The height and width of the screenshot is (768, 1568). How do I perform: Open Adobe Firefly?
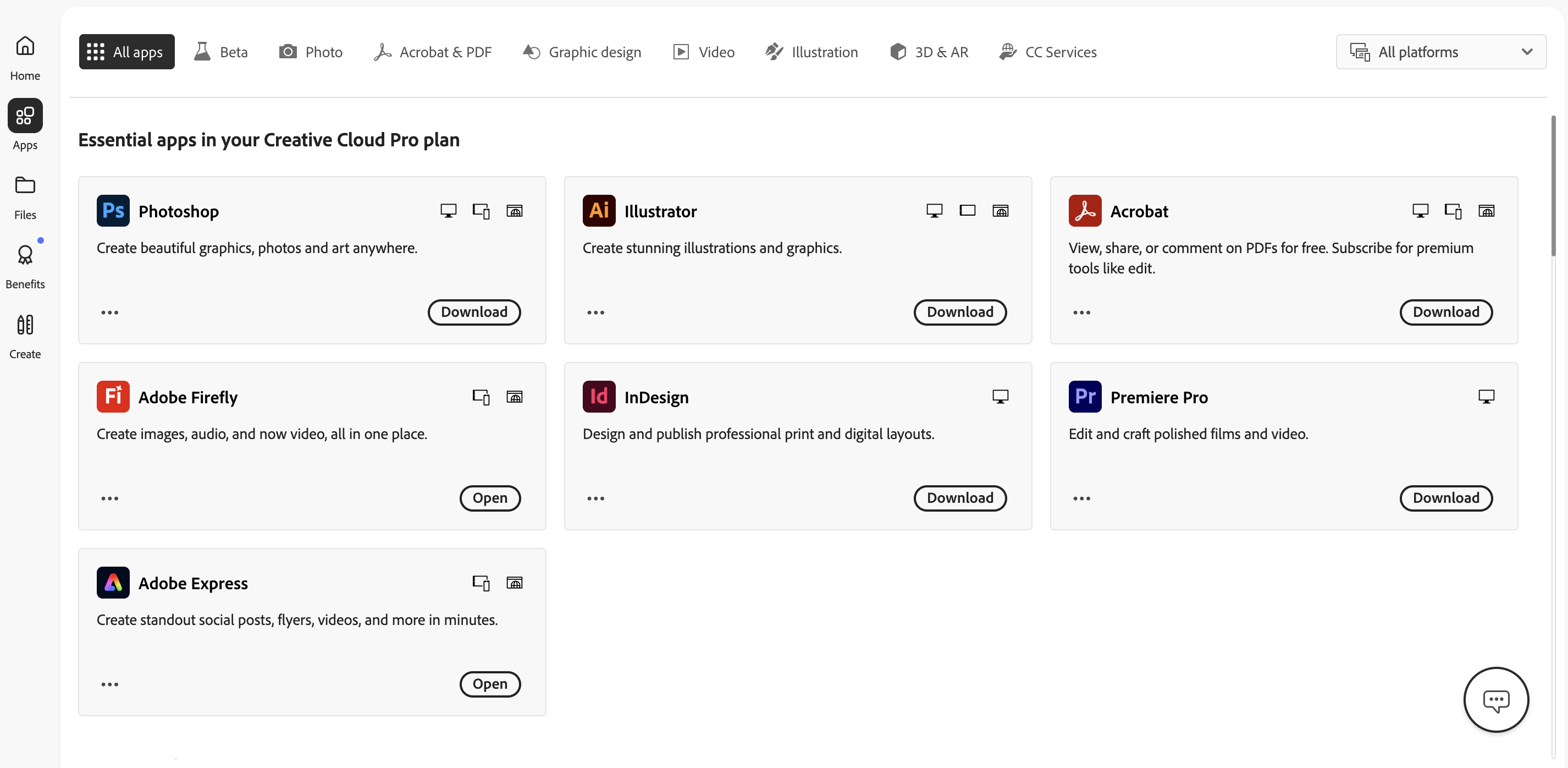coord(490,498)
